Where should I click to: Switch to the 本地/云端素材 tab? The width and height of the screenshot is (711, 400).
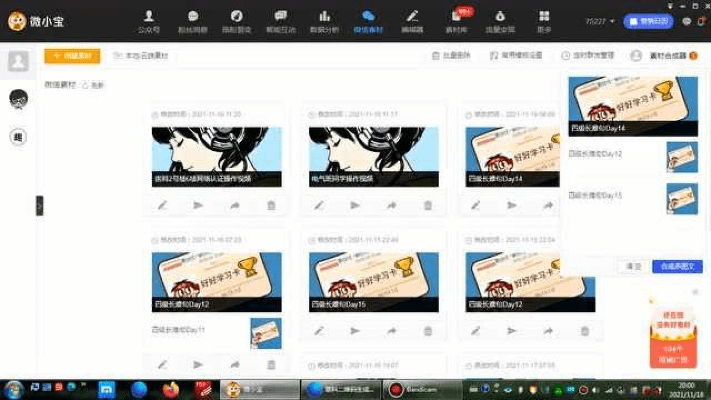click(141, 56)
